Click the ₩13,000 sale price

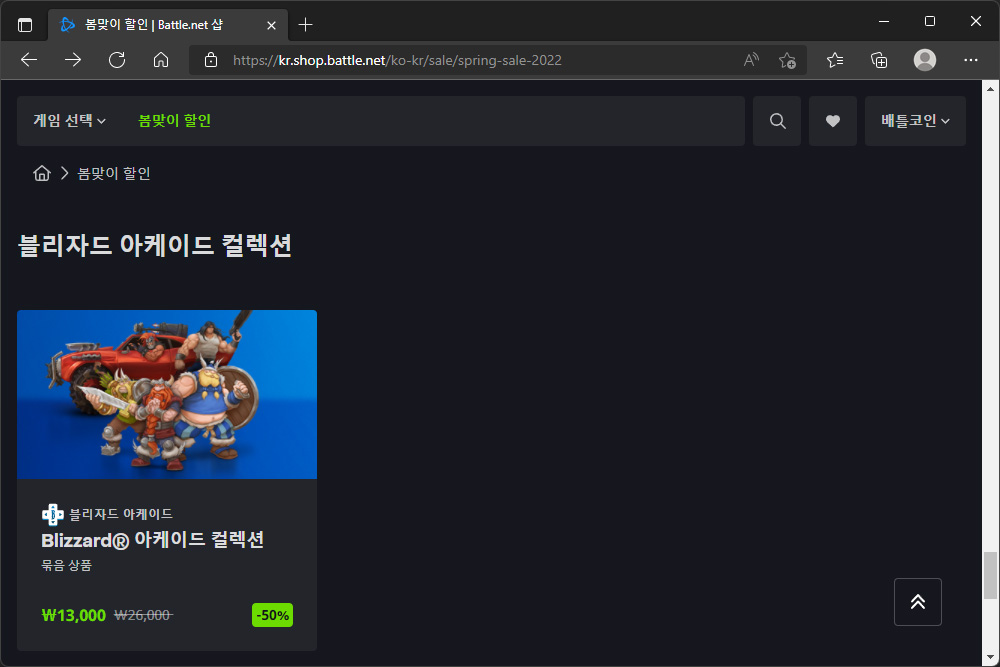pos(73,615)
